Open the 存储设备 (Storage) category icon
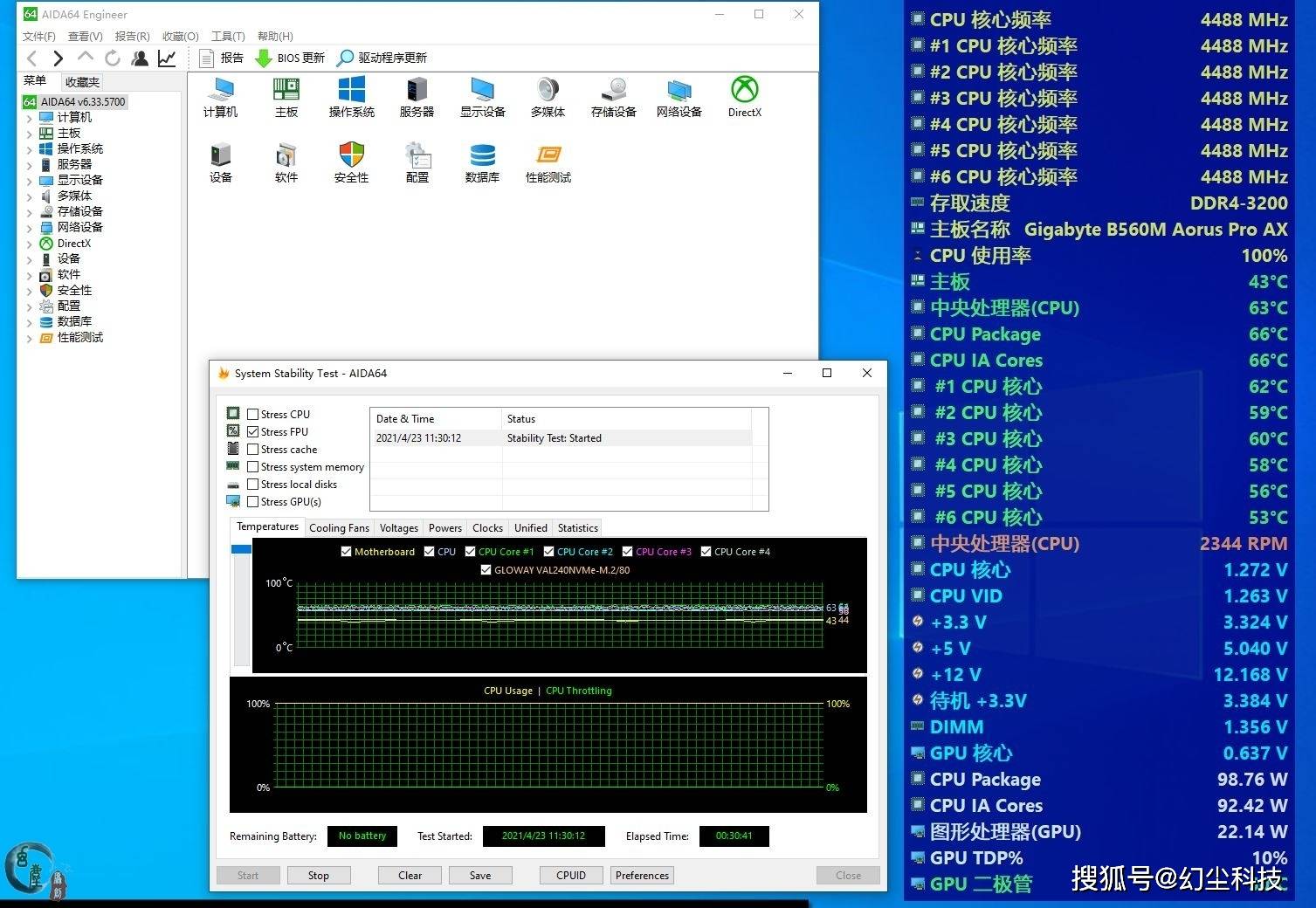 [614, 97]
